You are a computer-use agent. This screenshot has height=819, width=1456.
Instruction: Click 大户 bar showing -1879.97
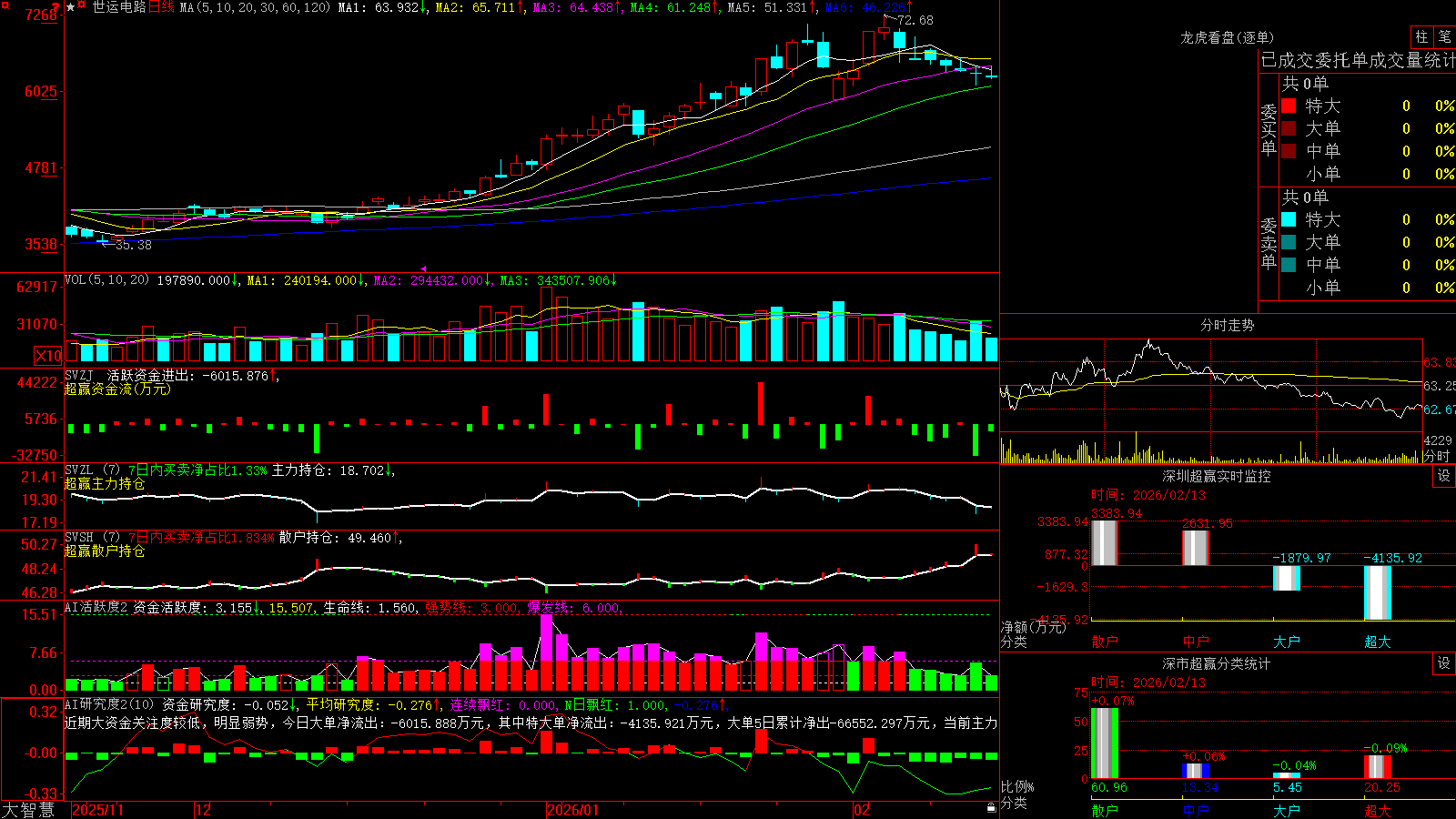[1287, 578]
